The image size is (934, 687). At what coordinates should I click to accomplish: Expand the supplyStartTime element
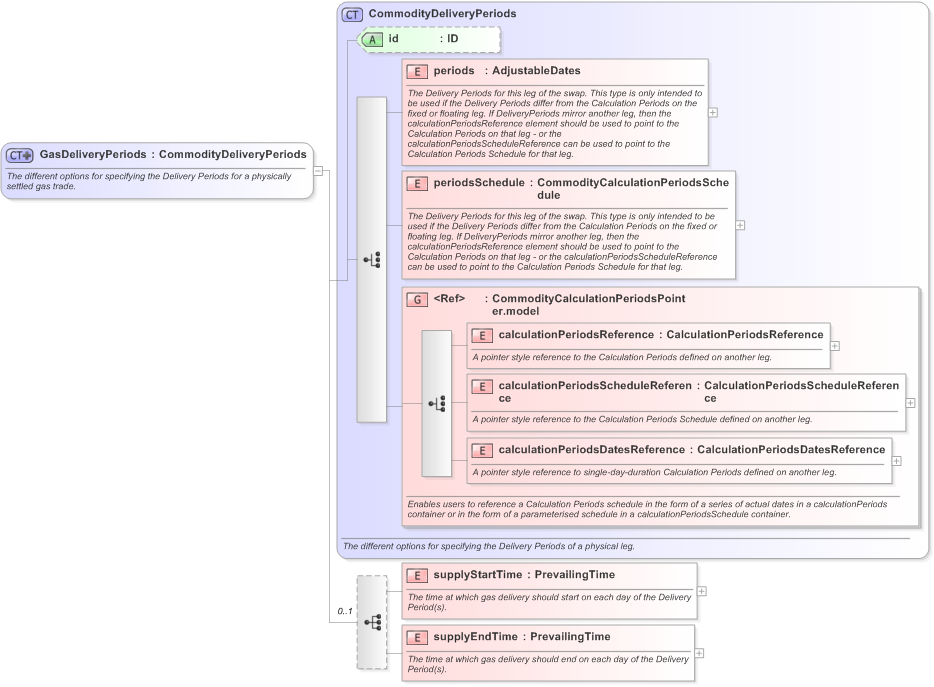click(x=702, y=591)
